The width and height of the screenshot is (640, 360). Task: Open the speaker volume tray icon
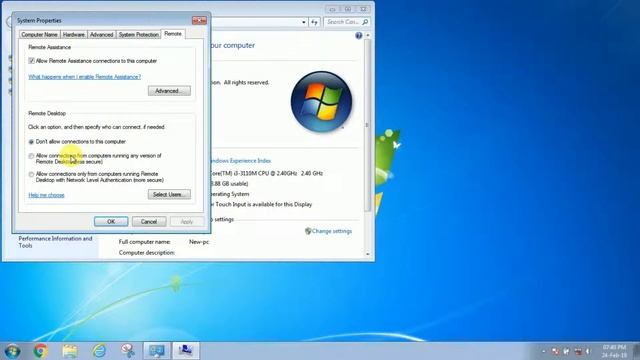click(x=588, y=351)
